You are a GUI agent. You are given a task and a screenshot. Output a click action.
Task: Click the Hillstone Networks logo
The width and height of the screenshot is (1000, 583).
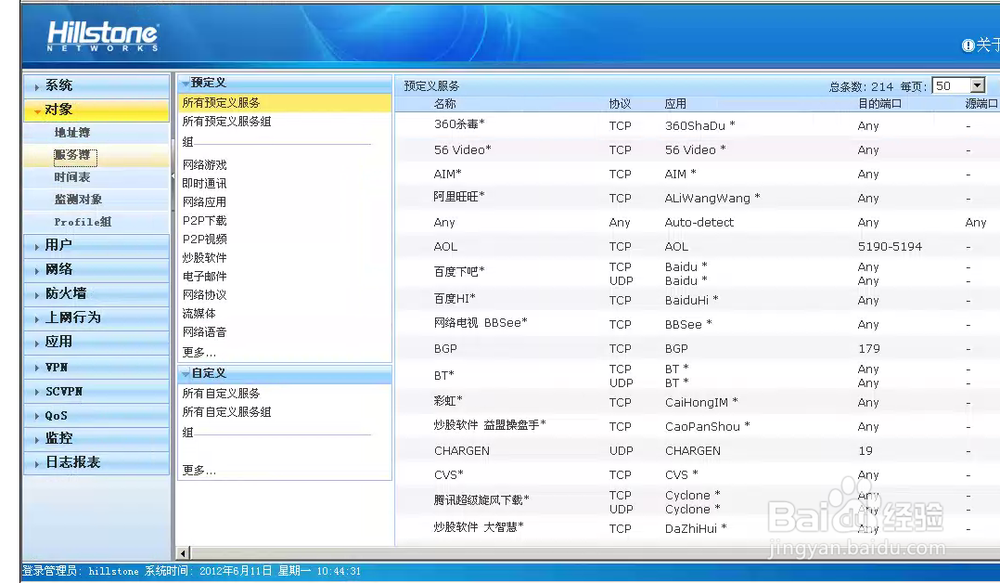103,36
